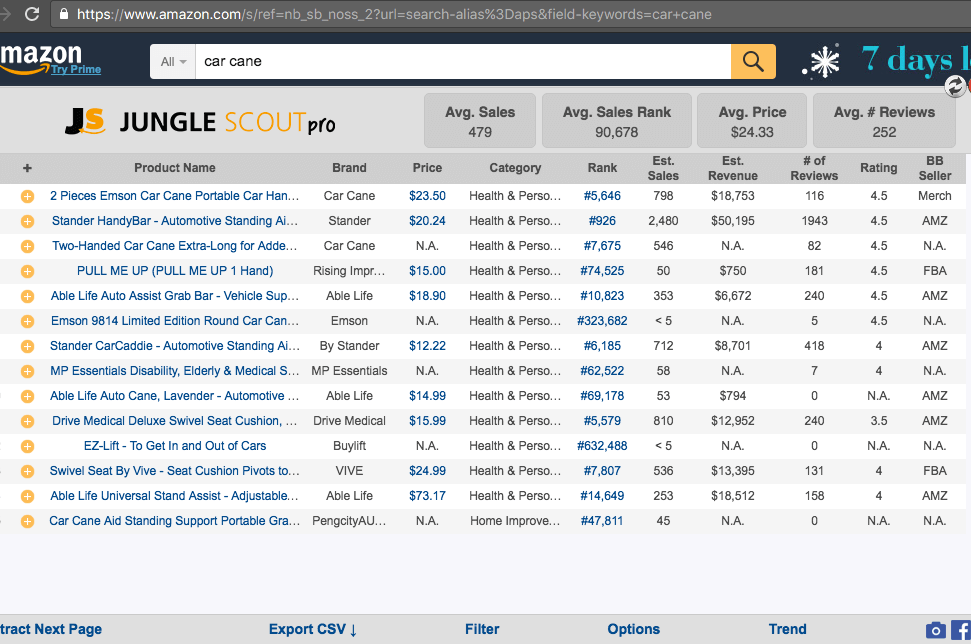
Task: Click the plus icon for EZ-Lift
Action: pyautogui.click(x=27, y=446)
